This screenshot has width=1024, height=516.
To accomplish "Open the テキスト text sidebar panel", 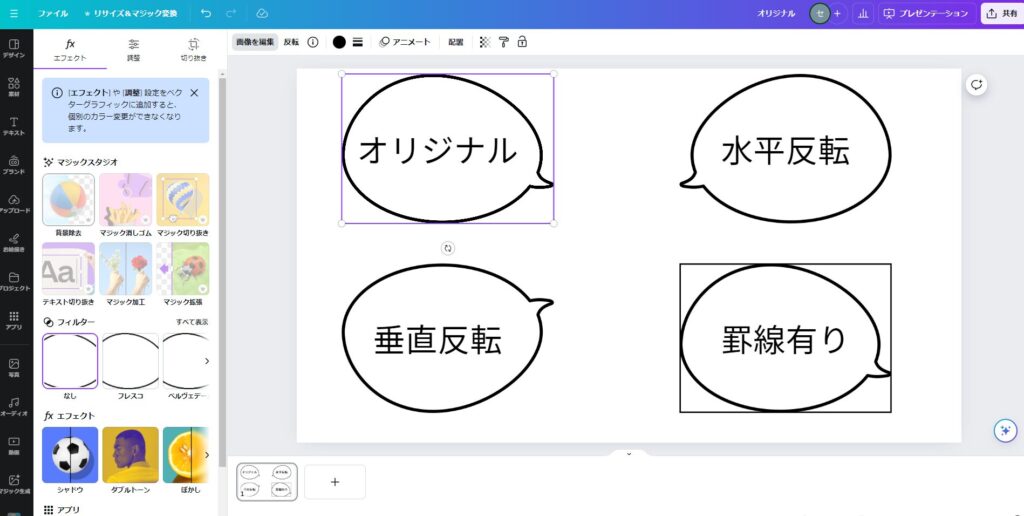I will tap(14, 126).
